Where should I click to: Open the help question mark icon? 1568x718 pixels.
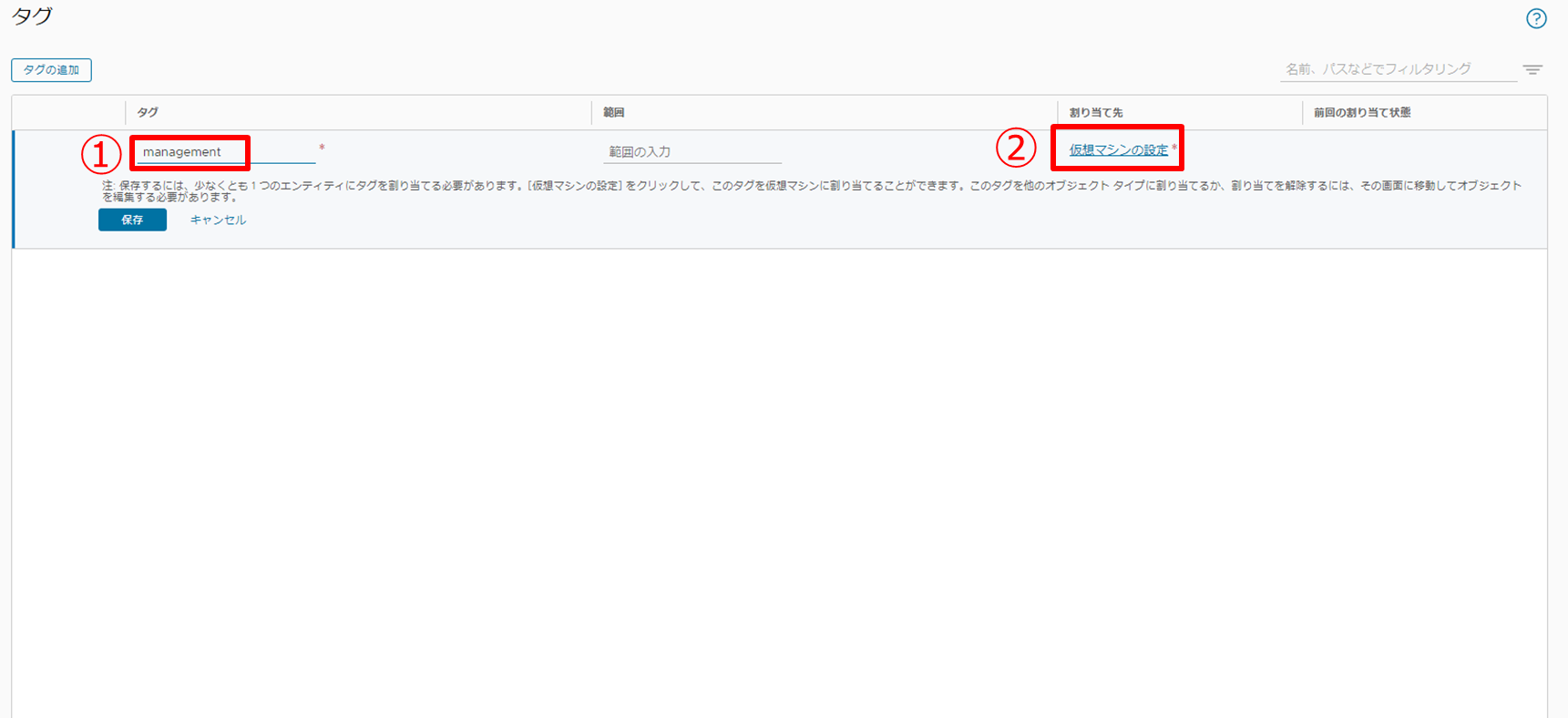pos(1536,19)
